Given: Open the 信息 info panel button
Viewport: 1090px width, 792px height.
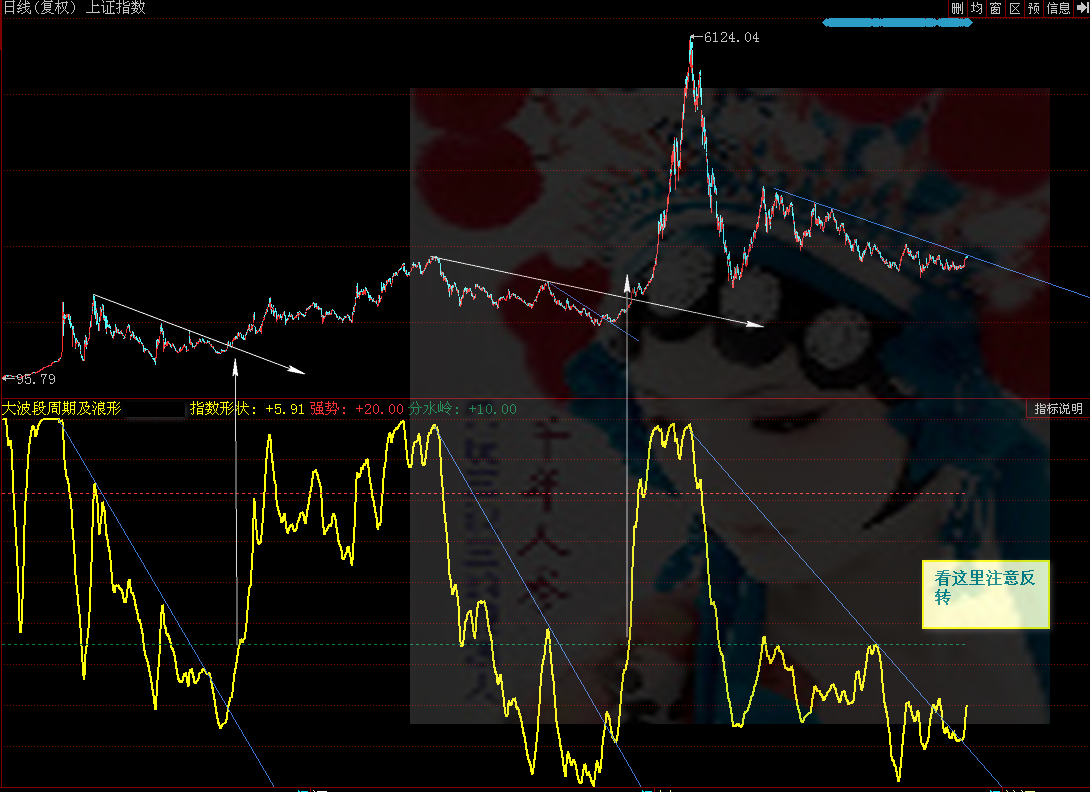Looking at the screenshot, I should click(1058, 8).
